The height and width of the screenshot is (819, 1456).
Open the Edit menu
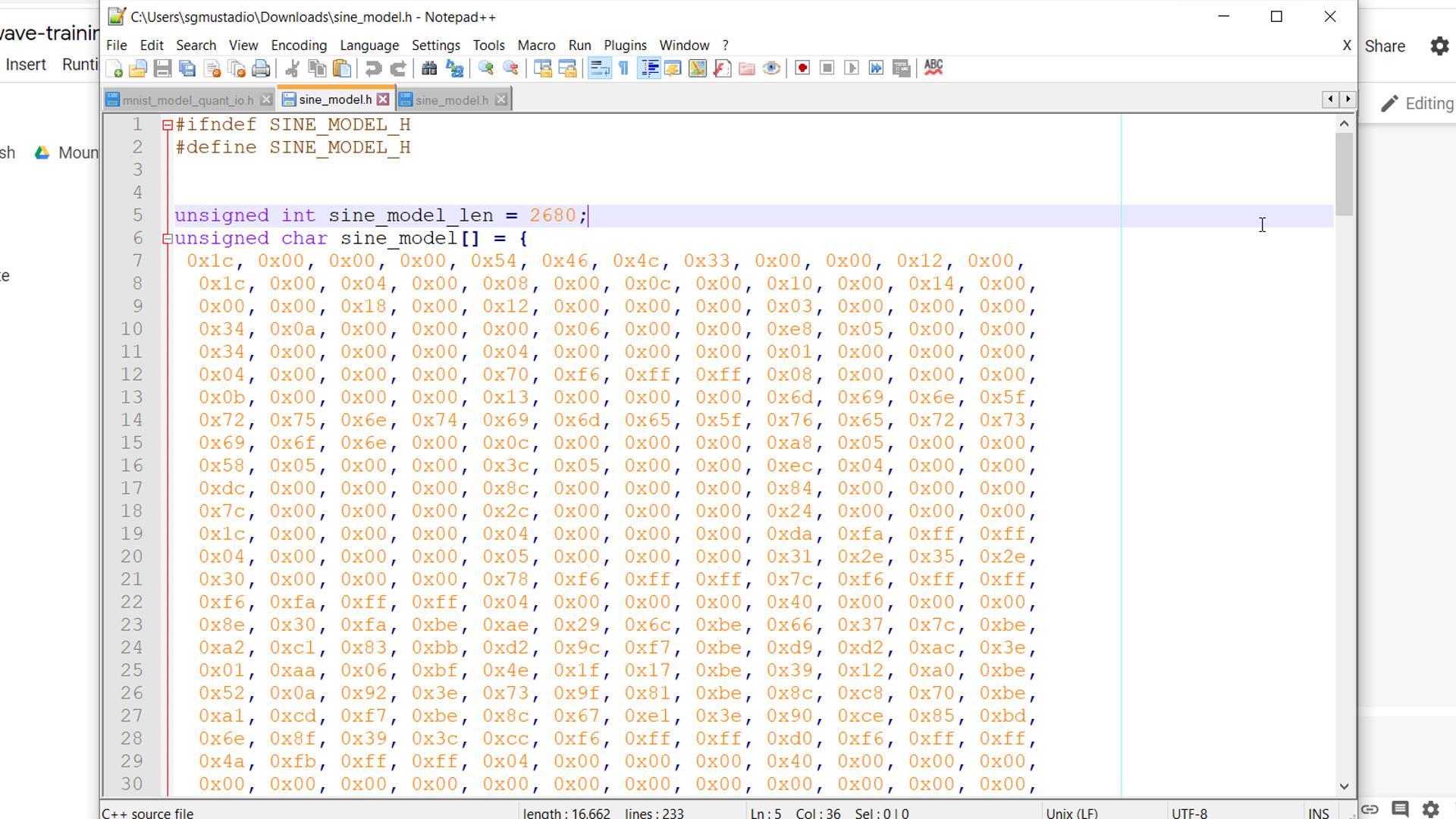152,45
